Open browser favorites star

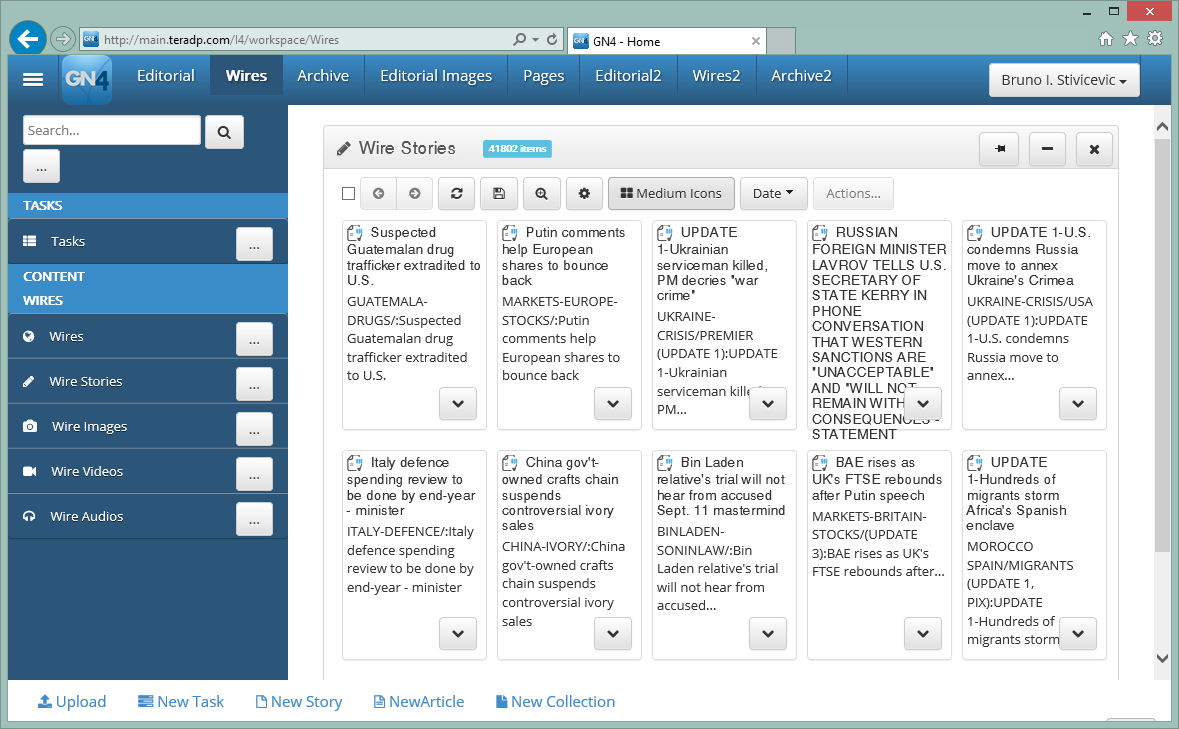(x=1130, y=38)
